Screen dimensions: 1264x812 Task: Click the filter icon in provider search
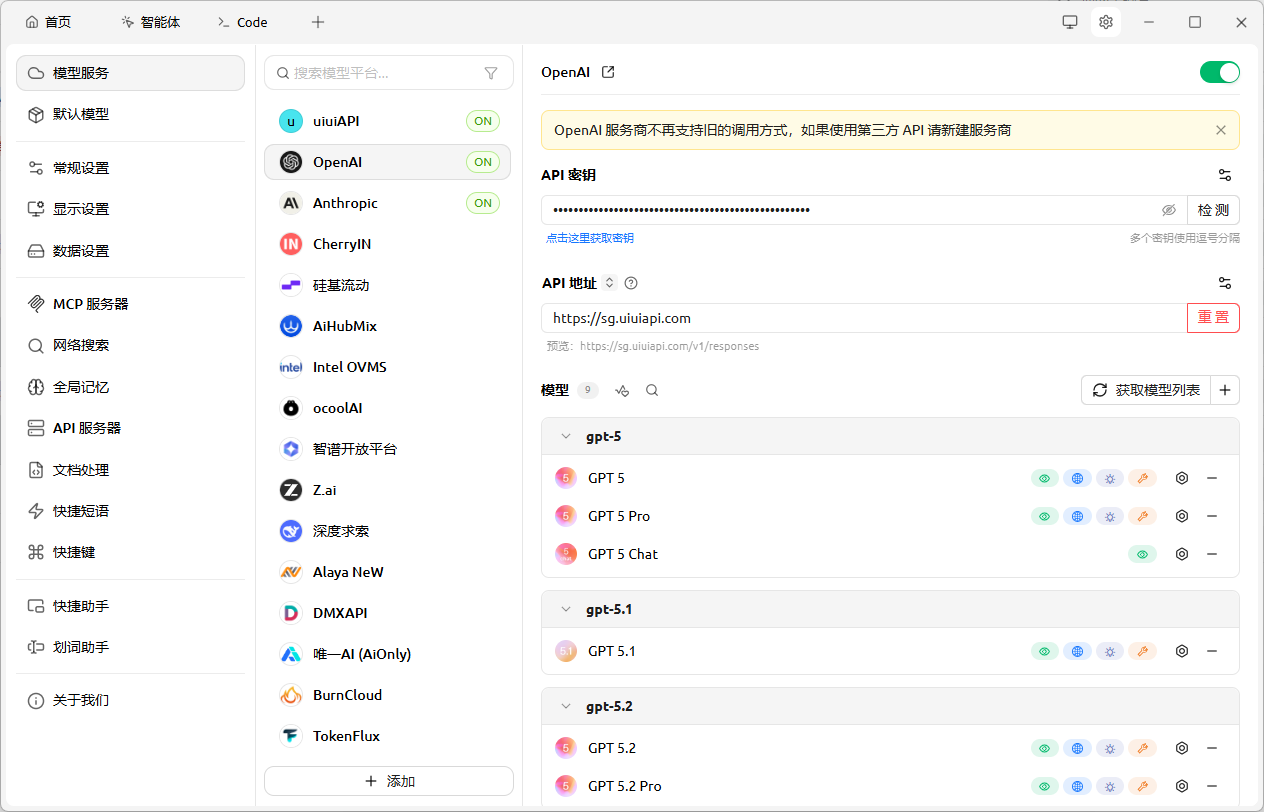click(x=490, y=73)
